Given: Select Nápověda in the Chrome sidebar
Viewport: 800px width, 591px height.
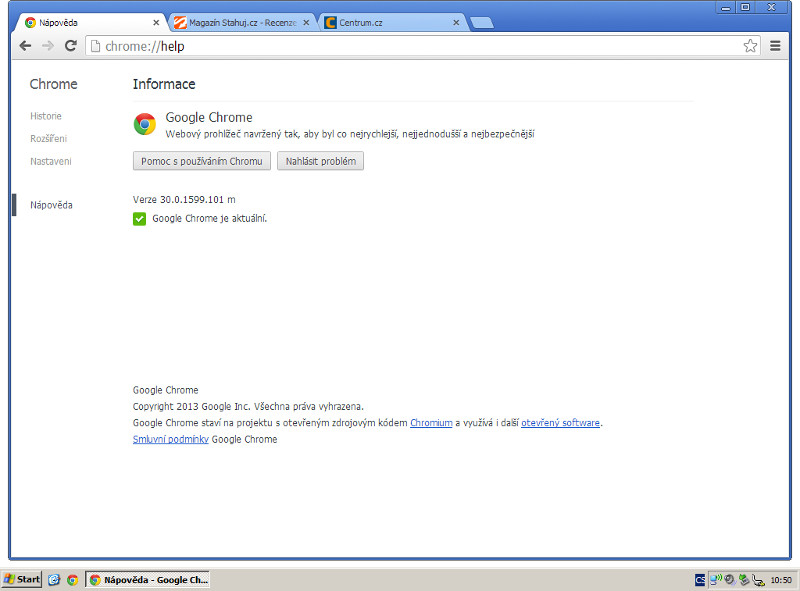Looking at the screenshot, I should [x=51, y=205].
